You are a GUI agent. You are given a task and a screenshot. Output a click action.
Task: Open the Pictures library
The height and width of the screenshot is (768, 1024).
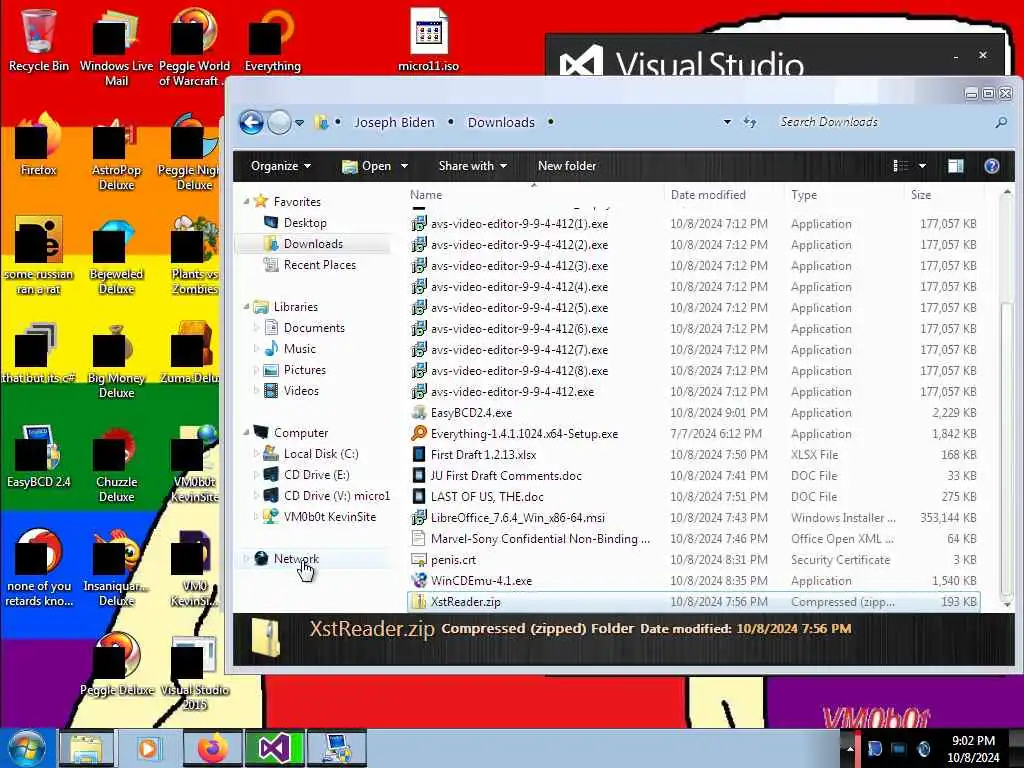304,370
